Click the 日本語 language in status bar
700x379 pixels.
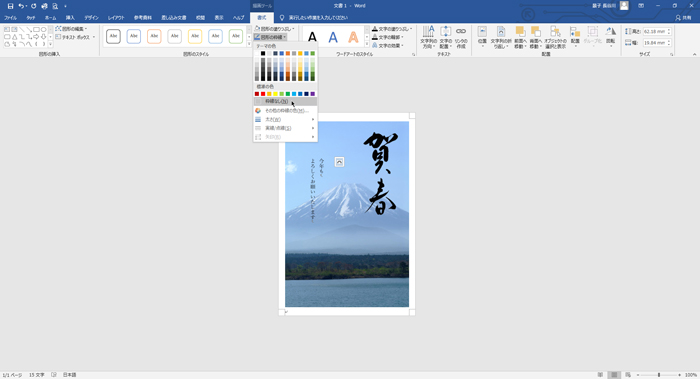(69, 375)
